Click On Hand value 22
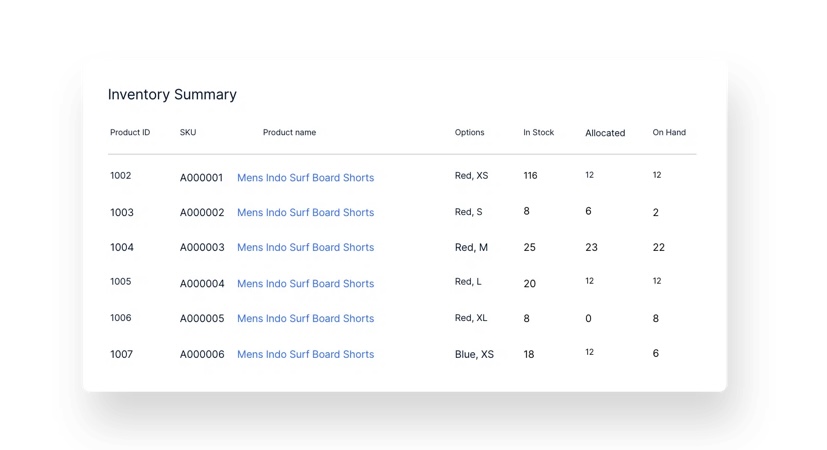 [659, 247]
